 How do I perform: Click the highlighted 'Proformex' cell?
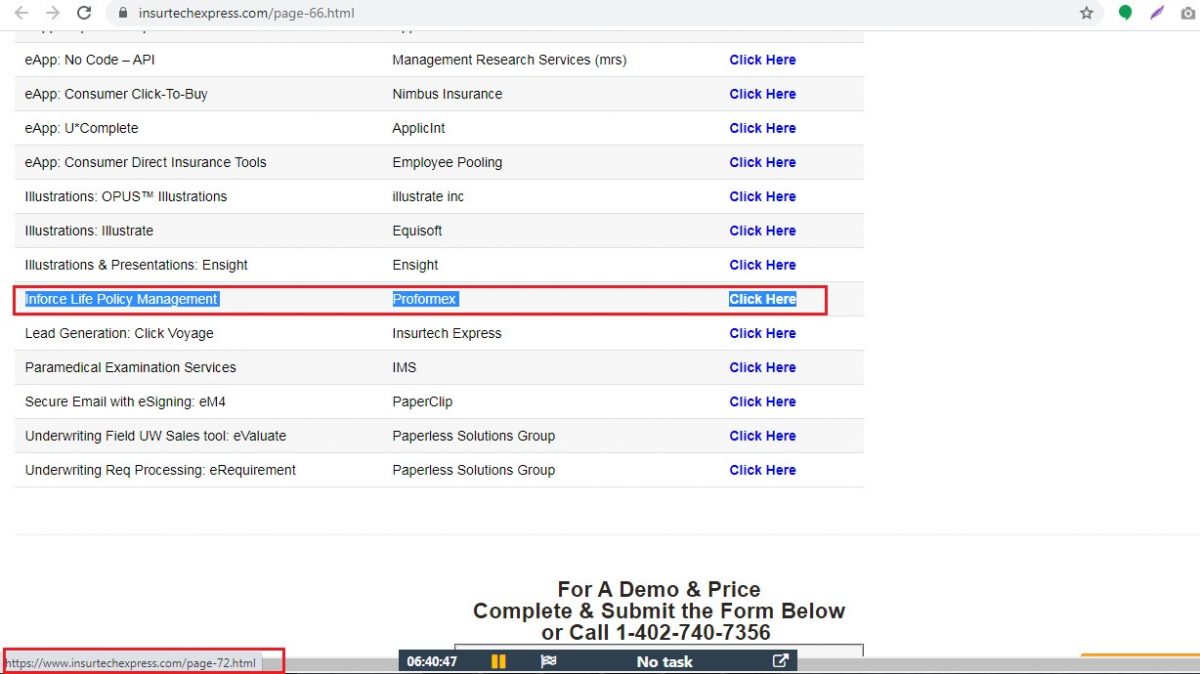(425, 299)
